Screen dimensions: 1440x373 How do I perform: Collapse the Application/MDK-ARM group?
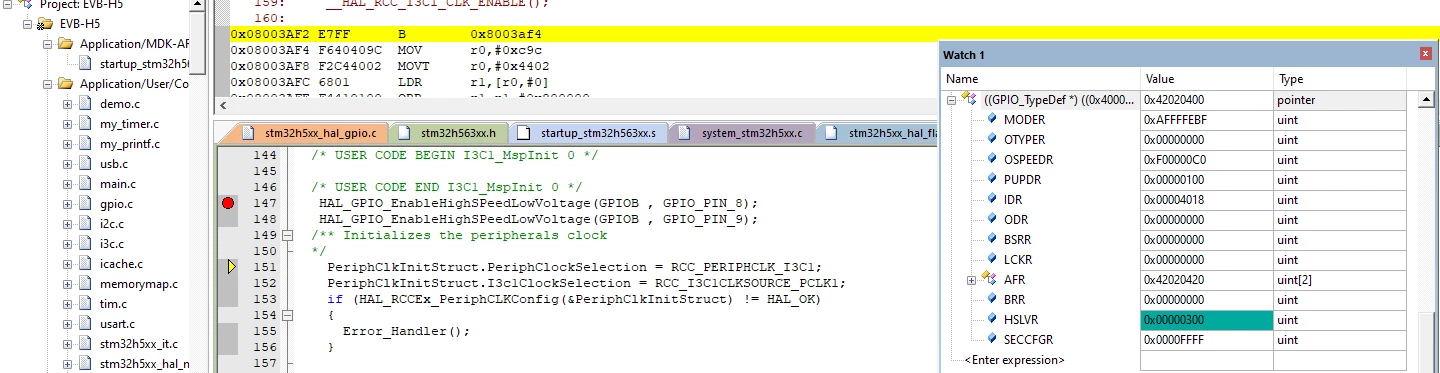47,44
